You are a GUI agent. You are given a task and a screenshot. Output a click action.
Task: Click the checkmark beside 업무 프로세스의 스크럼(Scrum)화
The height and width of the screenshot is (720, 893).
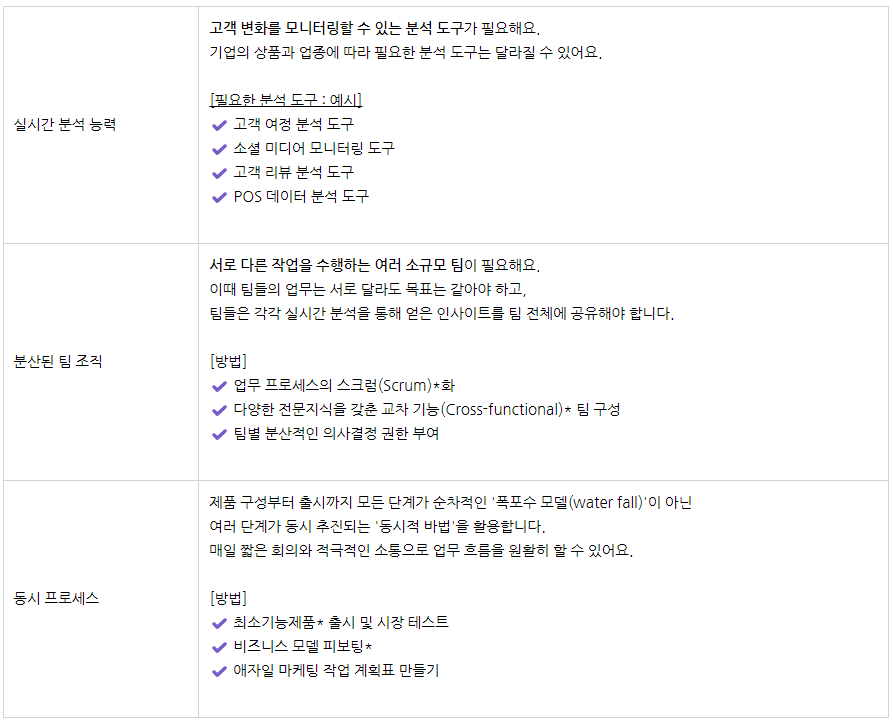(219, 386)
